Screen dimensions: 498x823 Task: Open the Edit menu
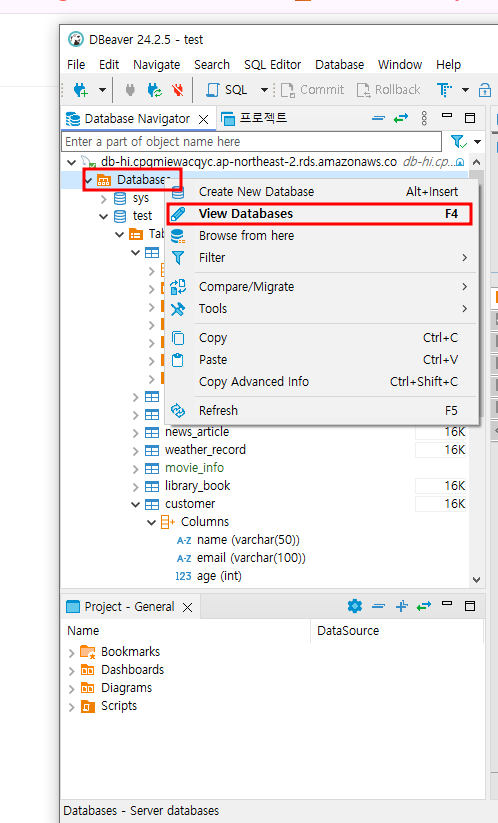[109, 65]
